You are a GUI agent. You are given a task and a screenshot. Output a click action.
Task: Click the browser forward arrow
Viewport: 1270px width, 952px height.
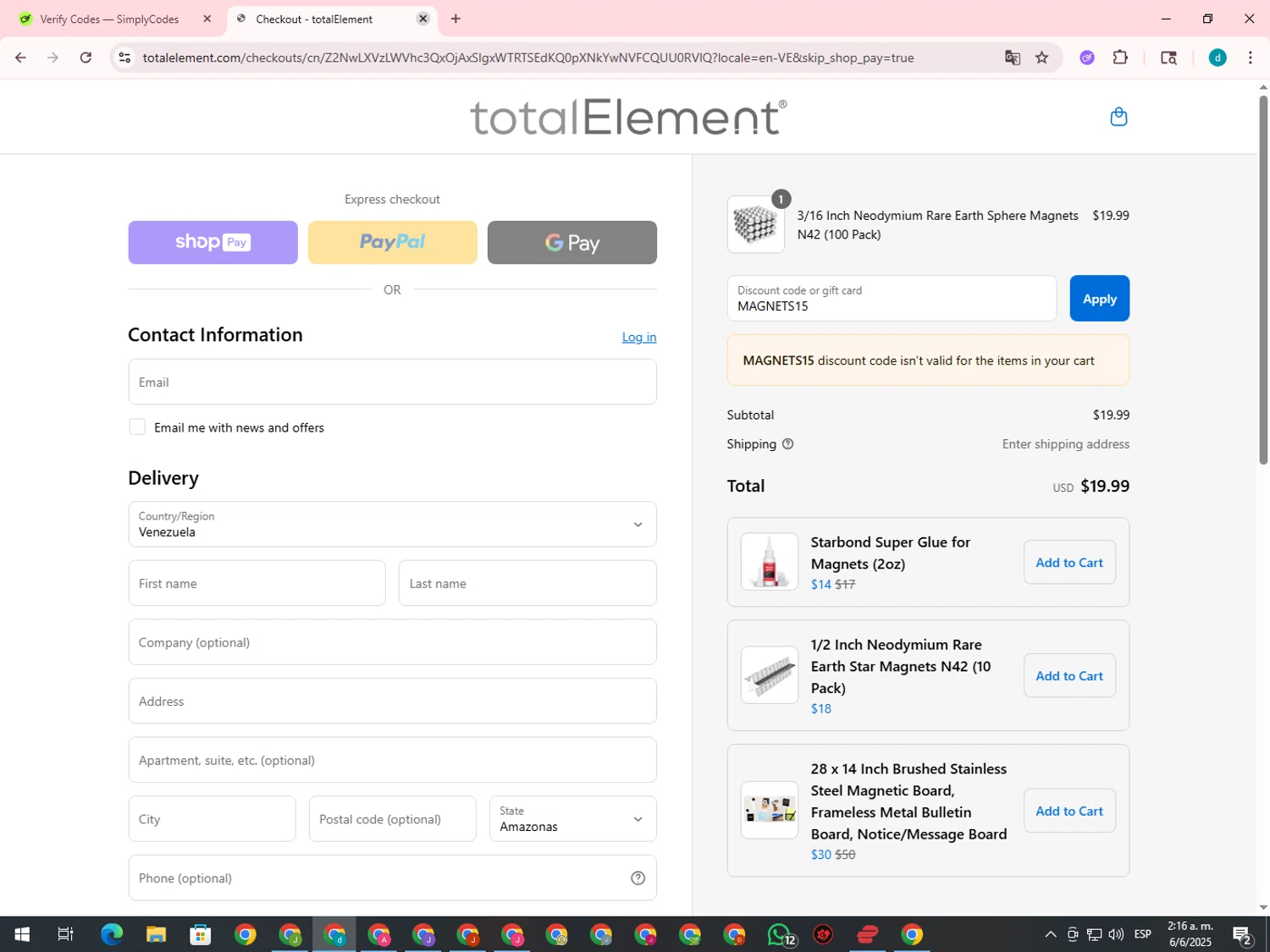click(52, 58)
